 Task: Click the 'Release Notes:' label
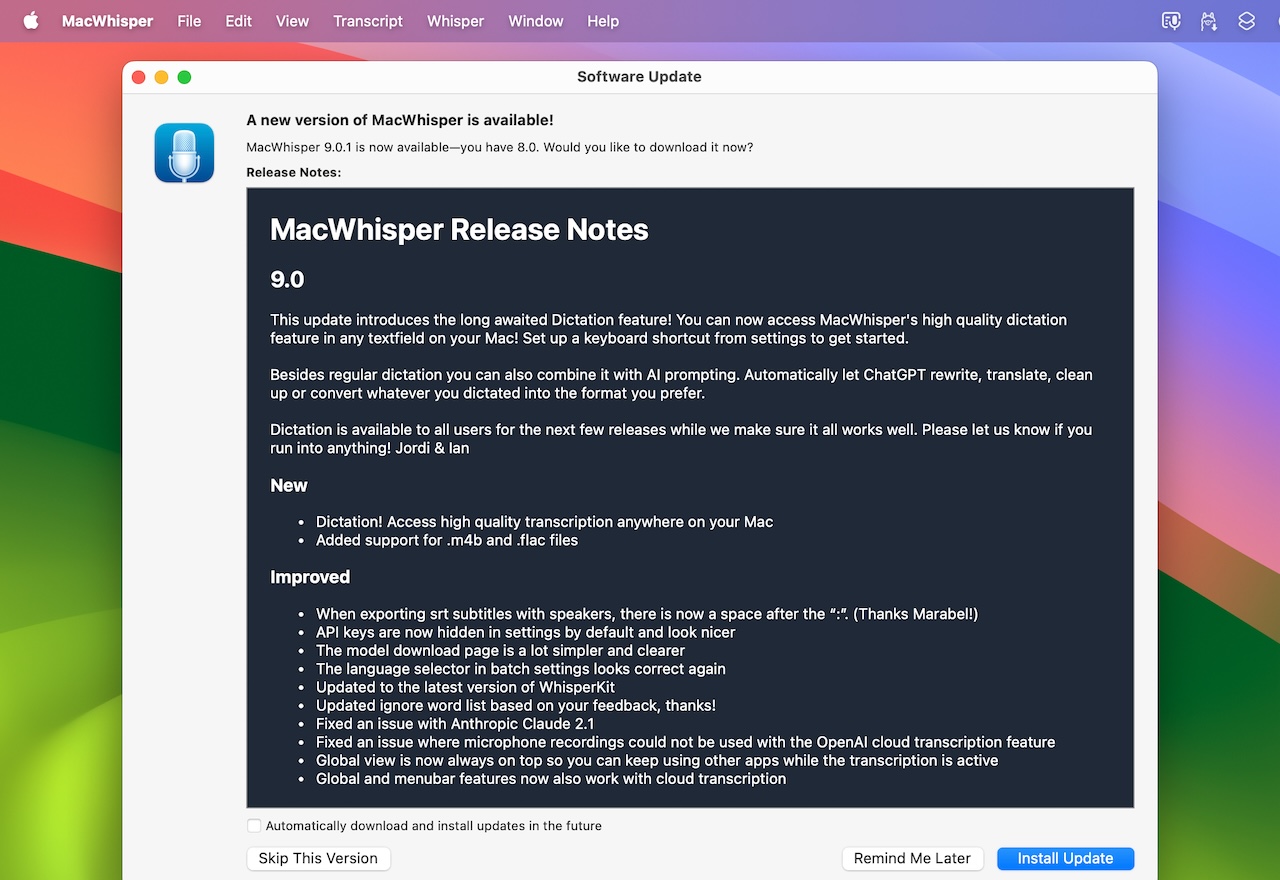[x=294, y=172]
